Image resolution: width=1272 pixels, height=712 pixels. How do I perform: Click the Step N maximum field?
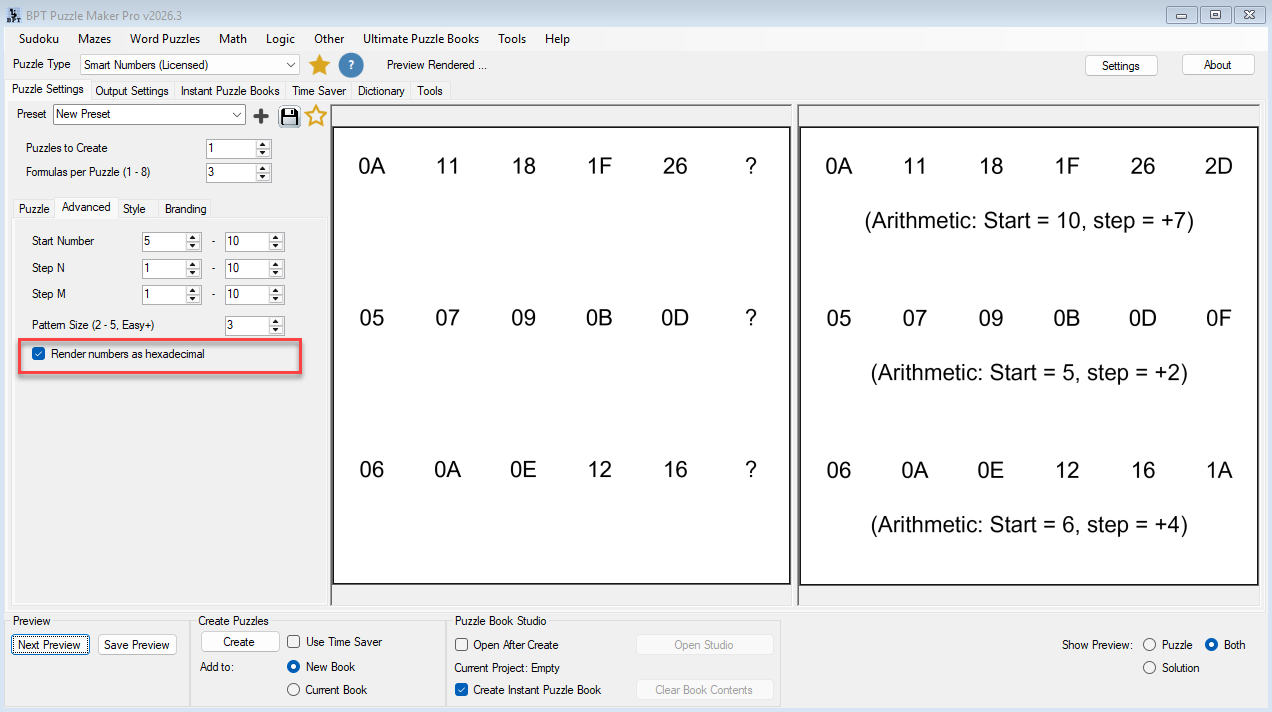pyautogui.click(x=247, y=268)
